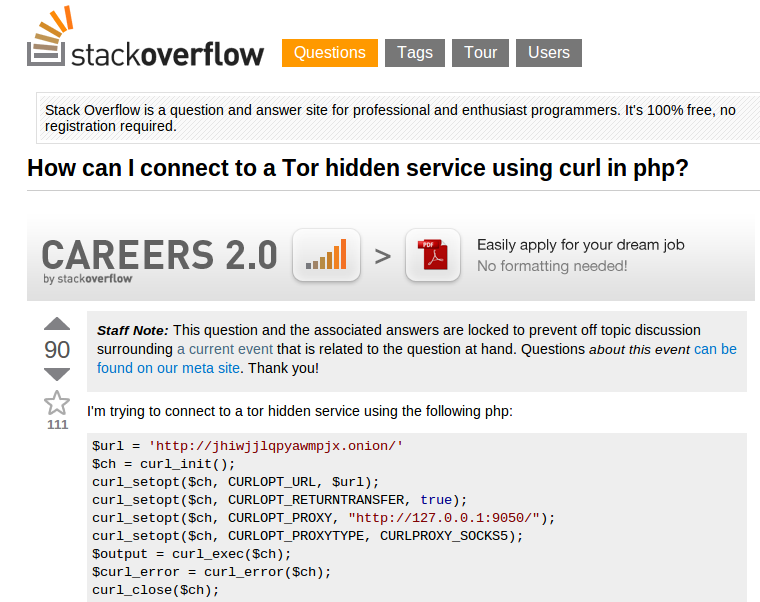Click the Careers 2.0 signal bars icon
The height and width of the screenshot is (602, 760).
coord(326,255)
